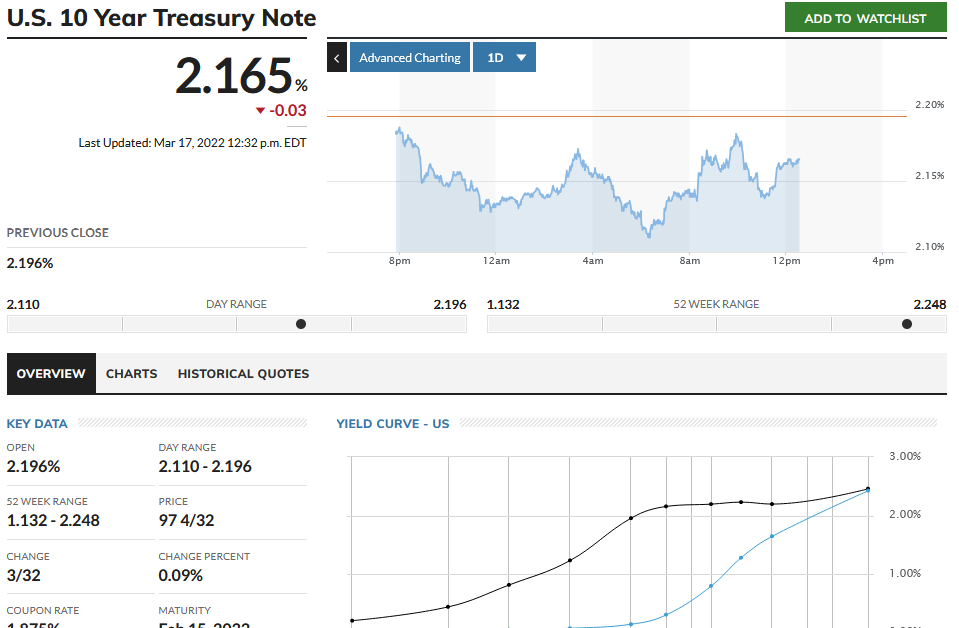
Task: Click the -0.03 change figure
Action: coord(288,111)
